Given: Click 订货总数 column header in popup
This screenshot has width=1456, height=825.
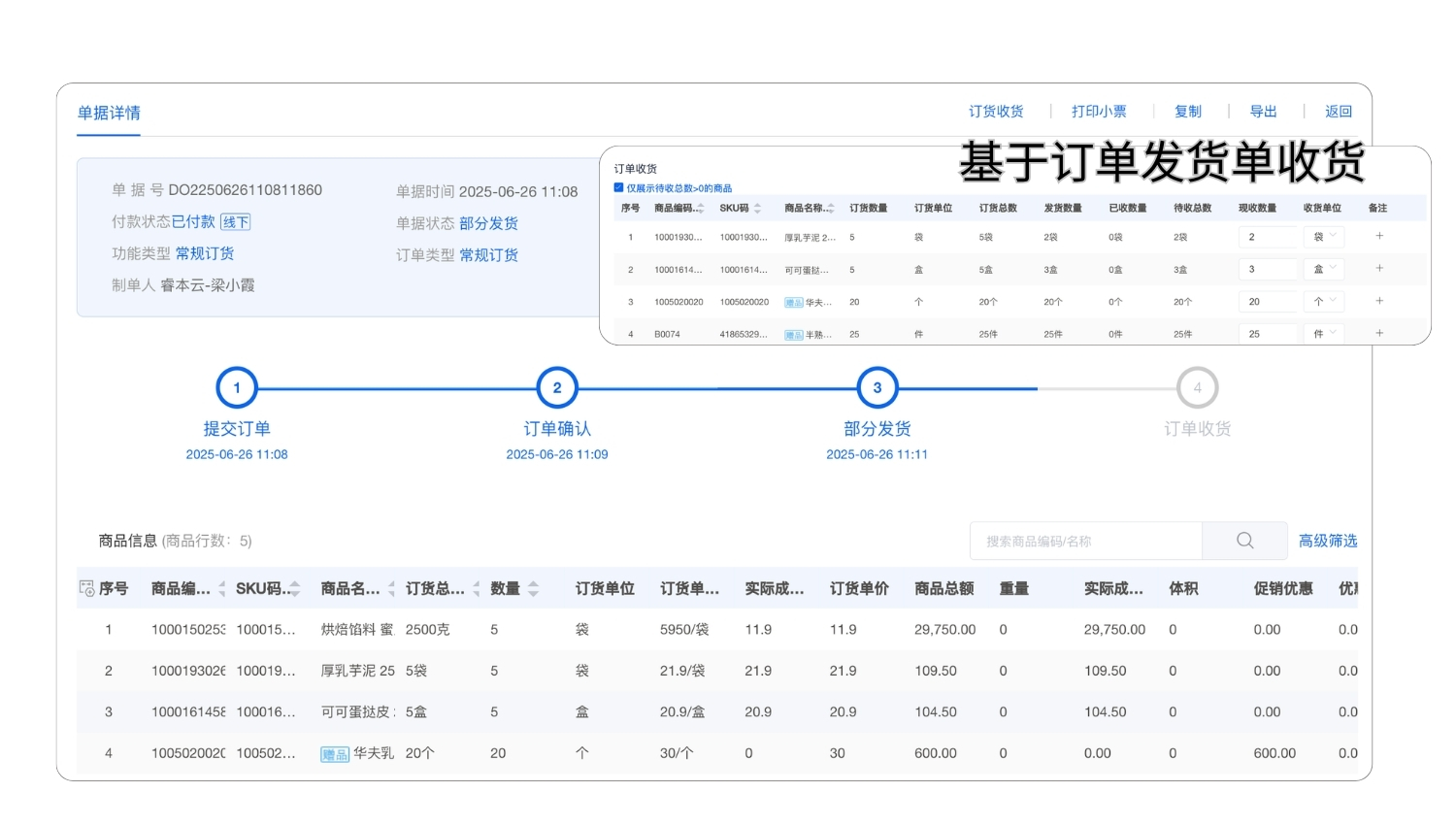Looking at the screenshot, I should 998,209.
